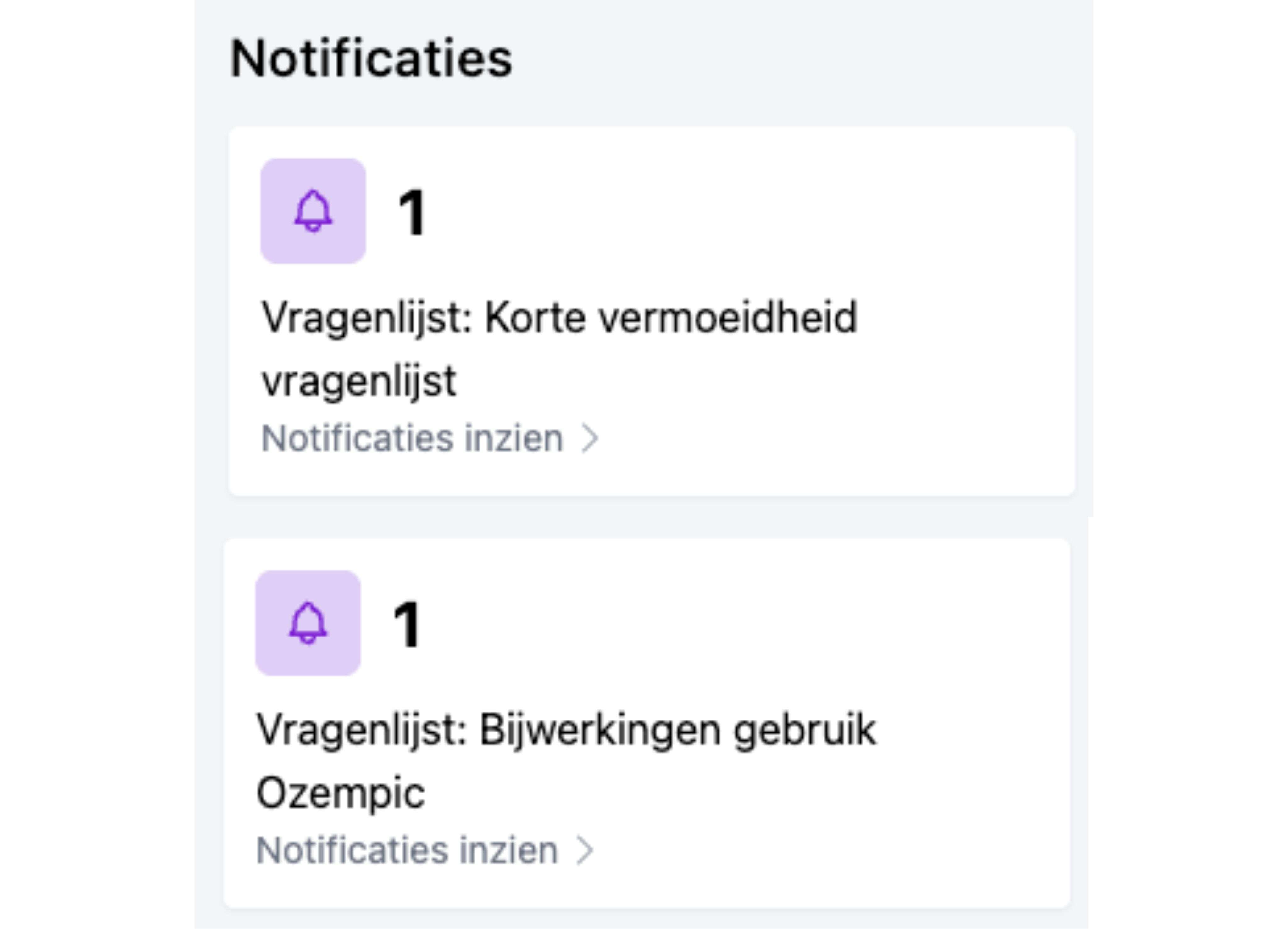Select the 'Vragenlijst: Bijwerkingen gebruik' title line
This screenshot has height=929, width=1288.
pos(566,730)
